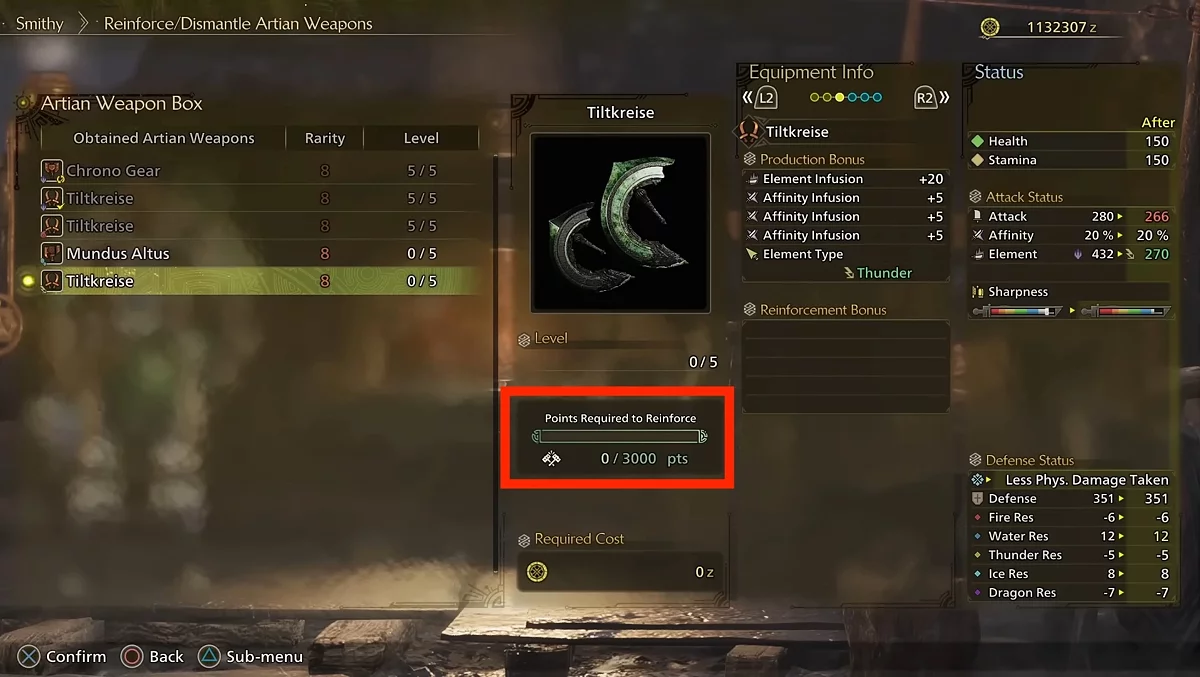The image size is (1200, 677).
Task: Click the zenny coin icon beside 1132307 z
Action: [990, 27]
